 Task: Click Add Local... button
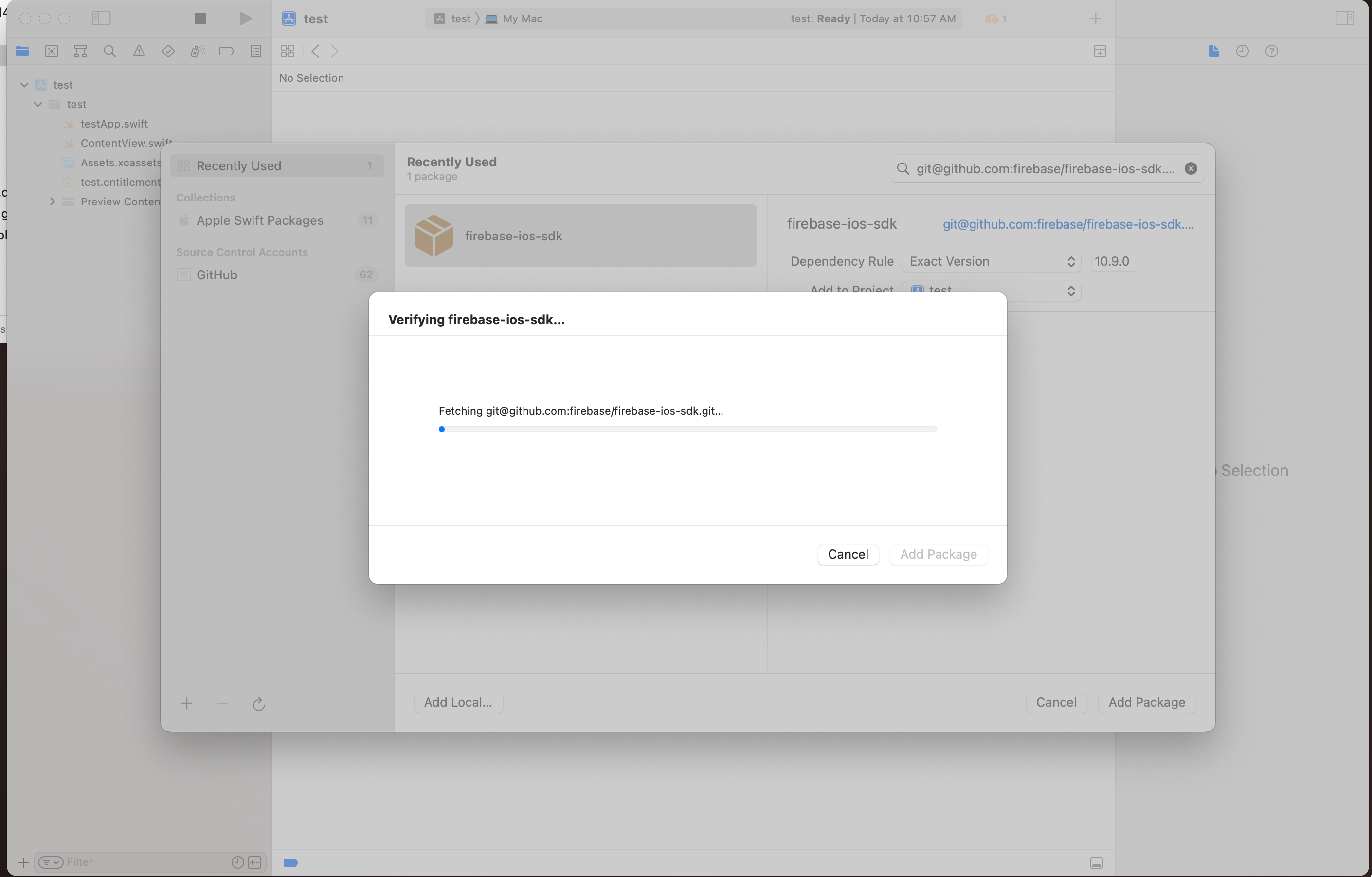click(x=458, y=702)
